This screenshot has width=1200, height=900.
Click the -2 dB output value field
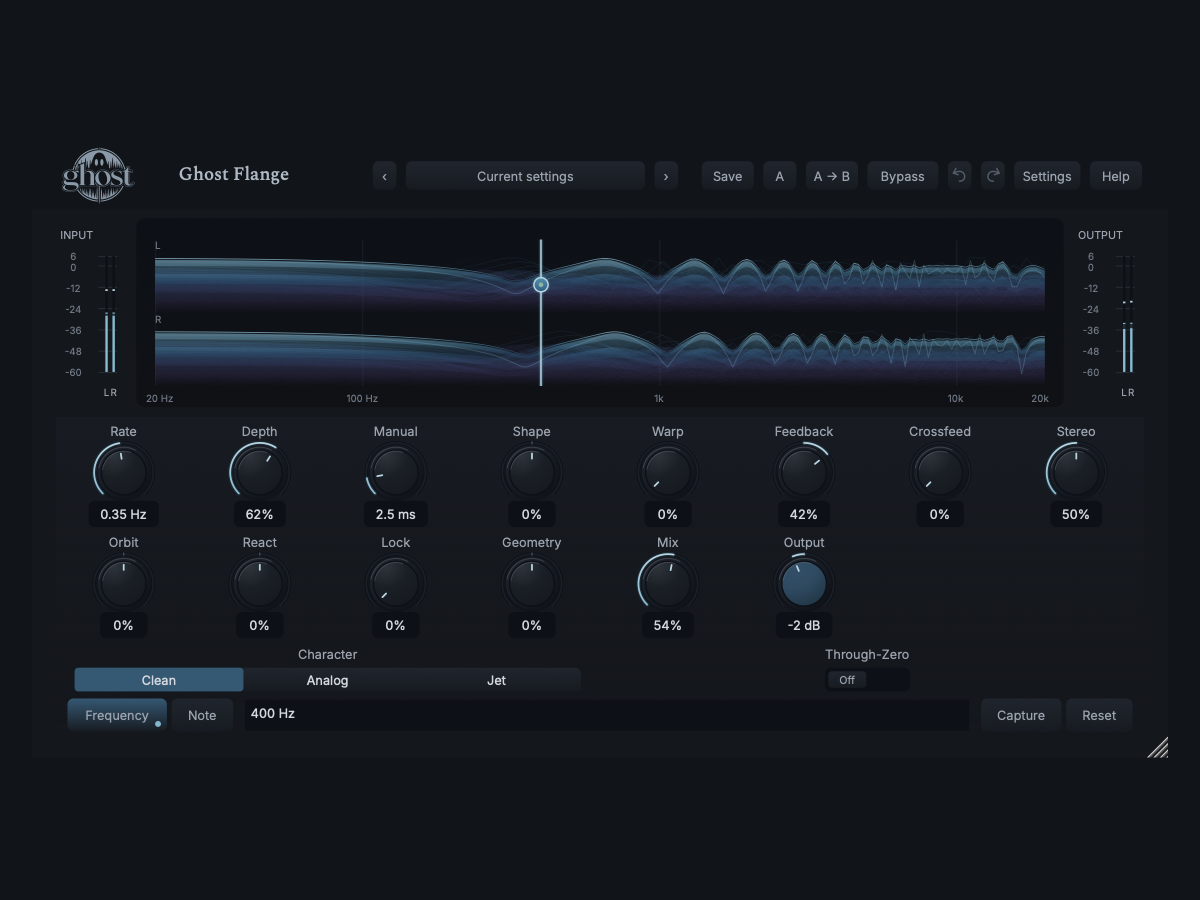click(x=803, y=625)
